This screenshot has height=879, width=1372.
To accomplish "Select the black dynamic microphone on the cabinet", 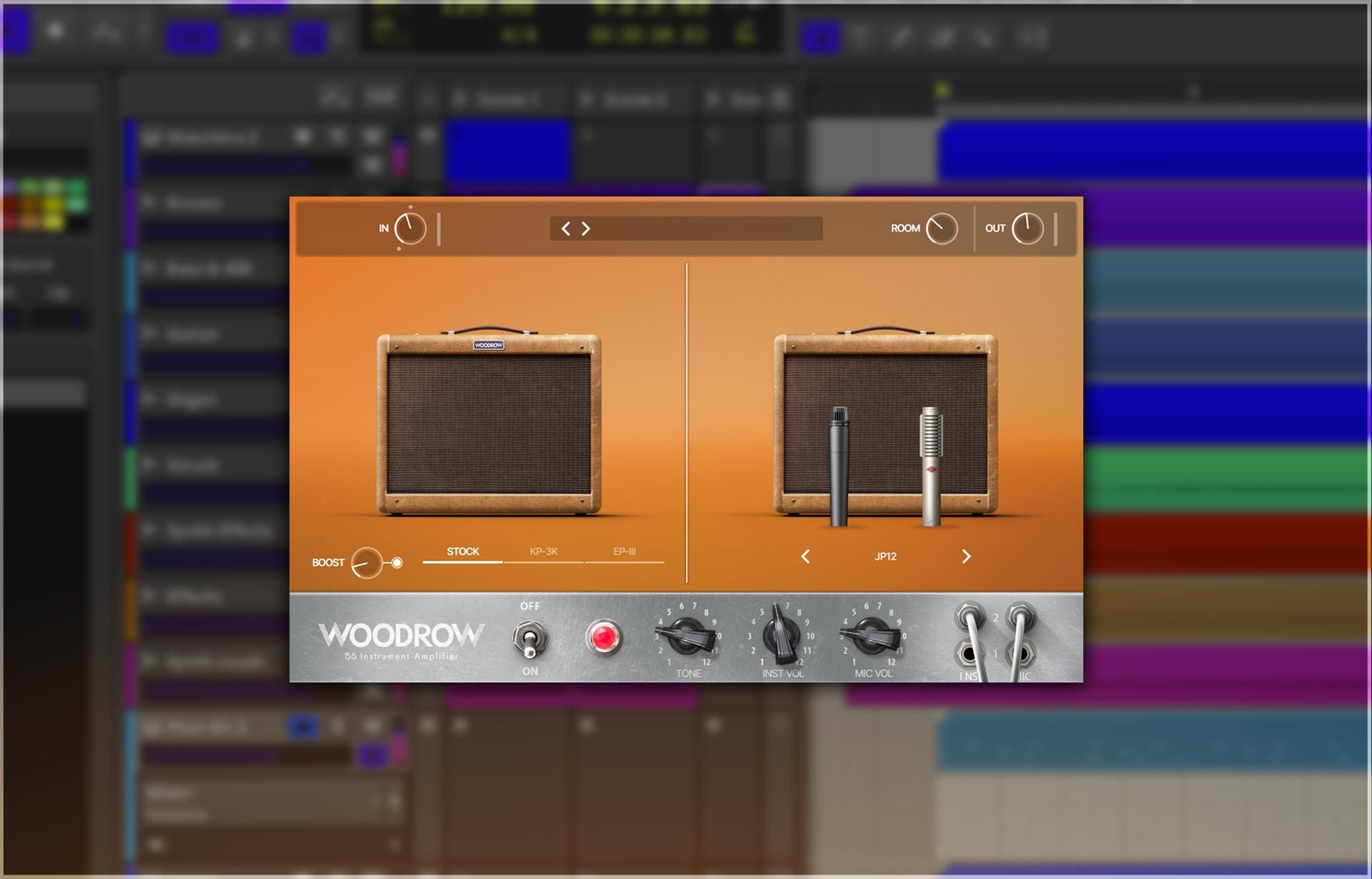I will coord(839,466).
